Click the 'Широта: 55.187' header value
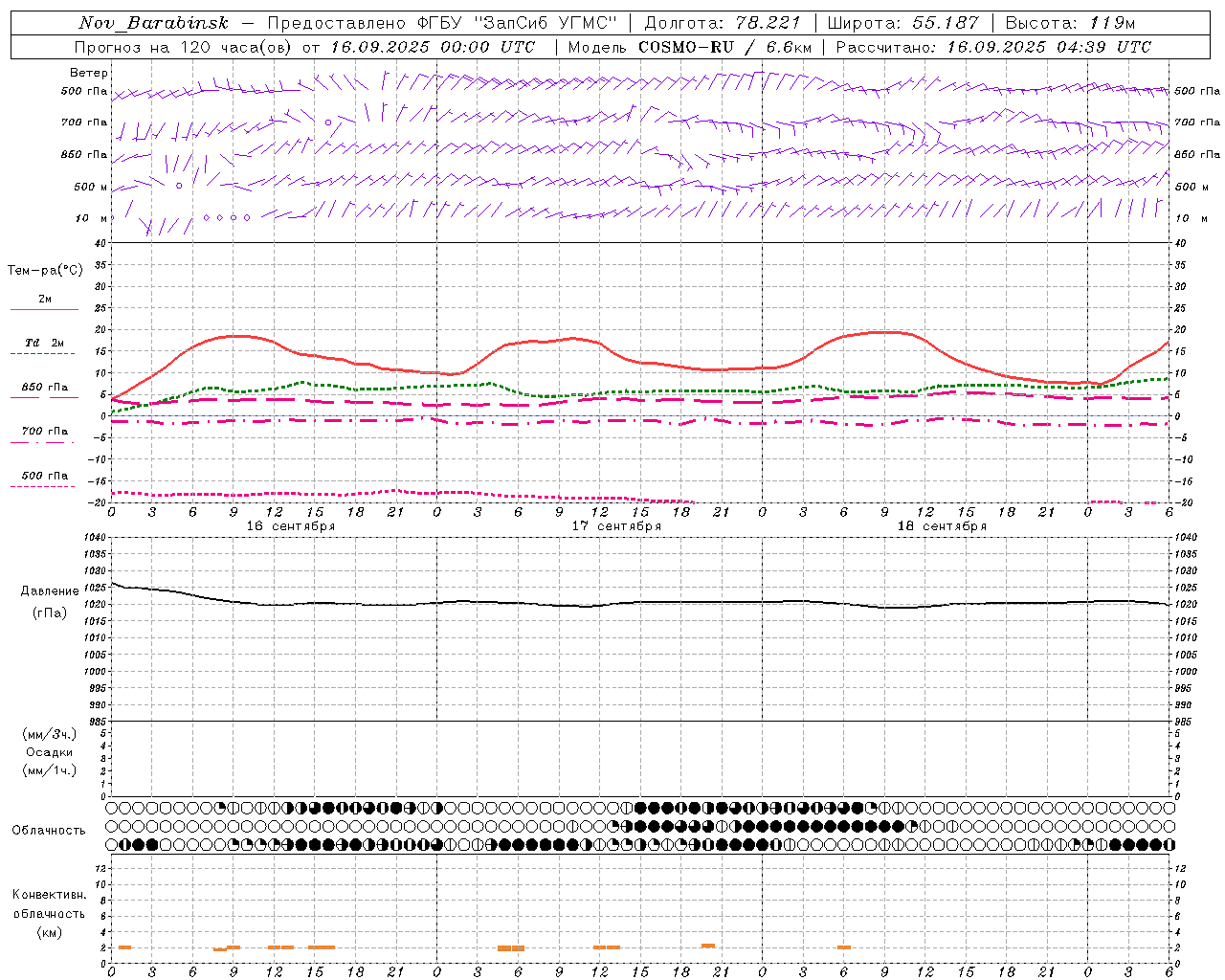 coord(902,23)
